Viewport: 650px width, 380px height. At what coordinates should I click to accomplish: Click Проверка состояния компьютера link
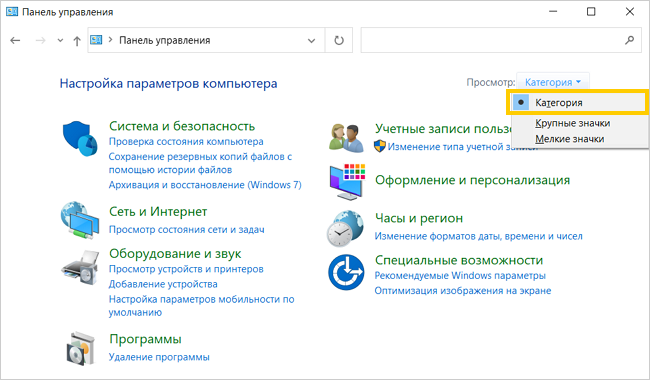click(x=186, y=141)
